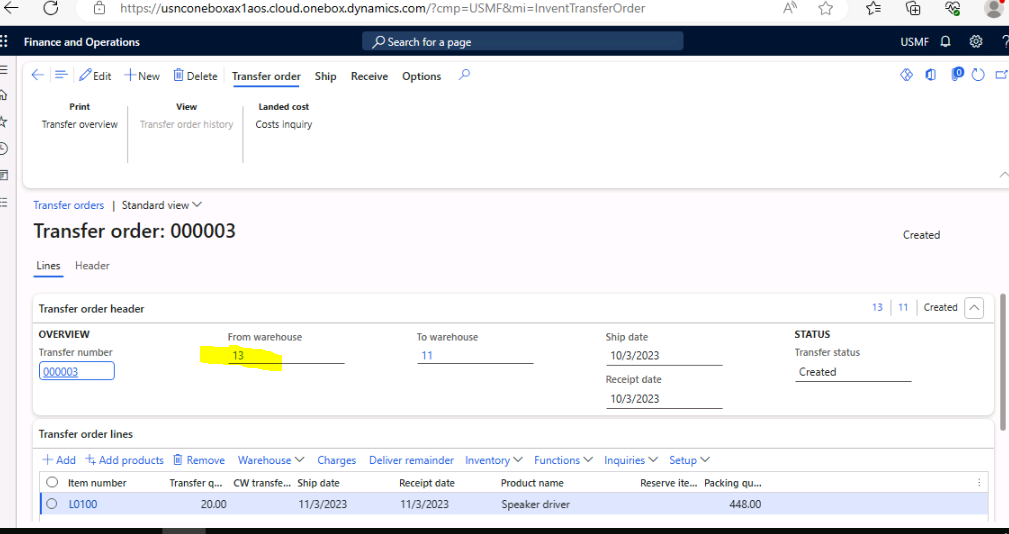Open the Ship ribbon tab
This screenshot has width=1009, height=534.
coord(326,76)
